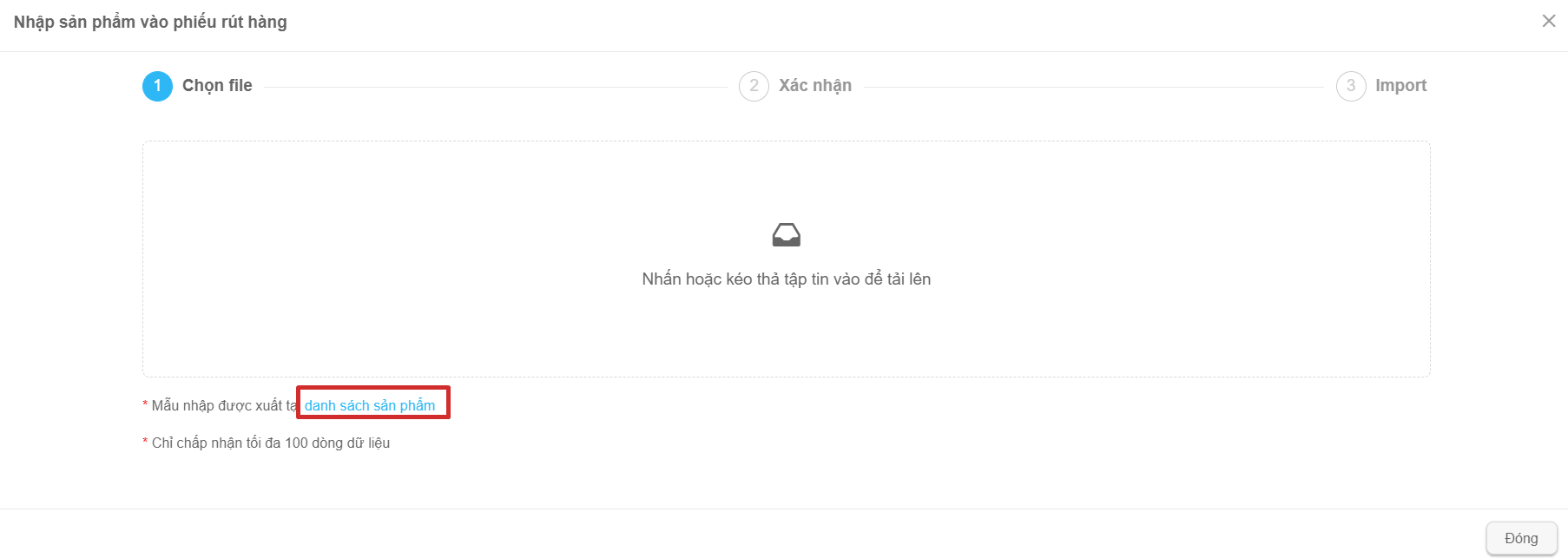The image size is (1568, 558).
Task: Click the inbox upload tray icon
Action: 787,235
